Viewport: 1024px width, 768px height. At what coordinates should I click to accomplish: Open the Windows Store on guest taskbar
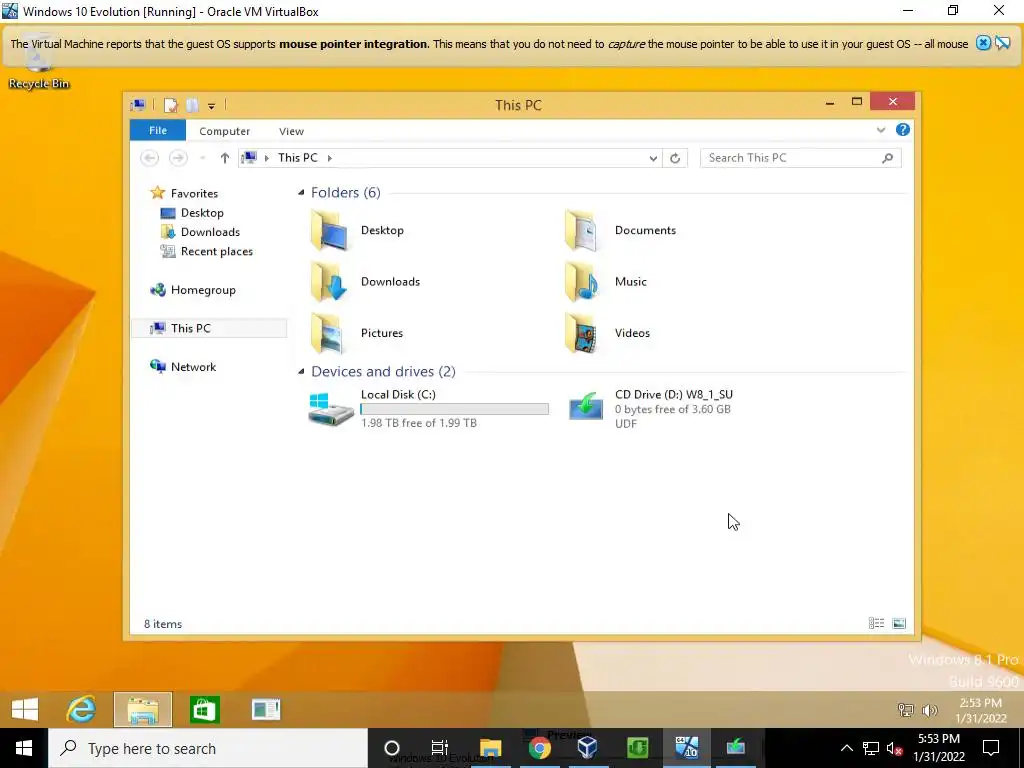point(204,709)
